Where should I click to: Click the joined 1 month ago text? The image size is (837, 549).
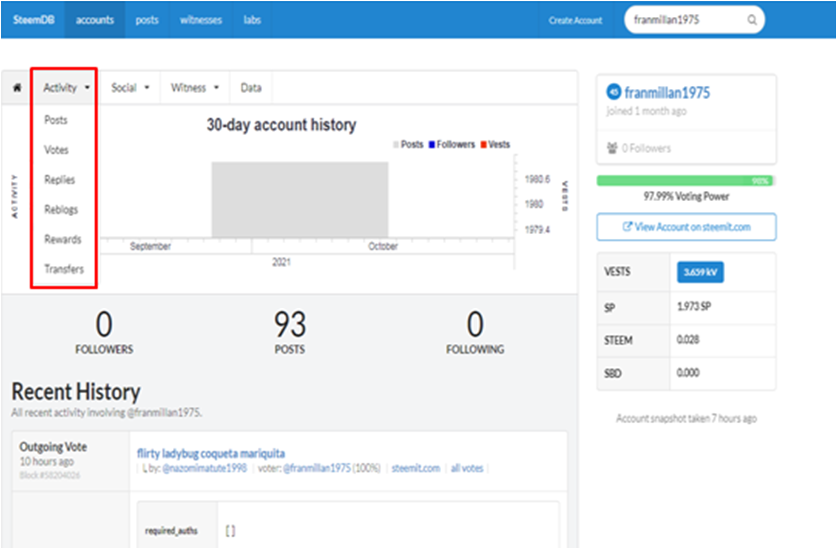(x=646, y=111)
